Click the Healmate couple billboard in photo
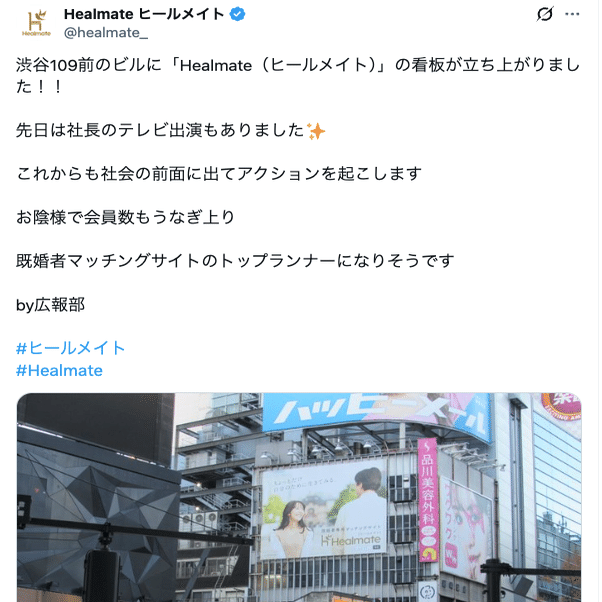This screenshot has width=602, height=602. 324,511
